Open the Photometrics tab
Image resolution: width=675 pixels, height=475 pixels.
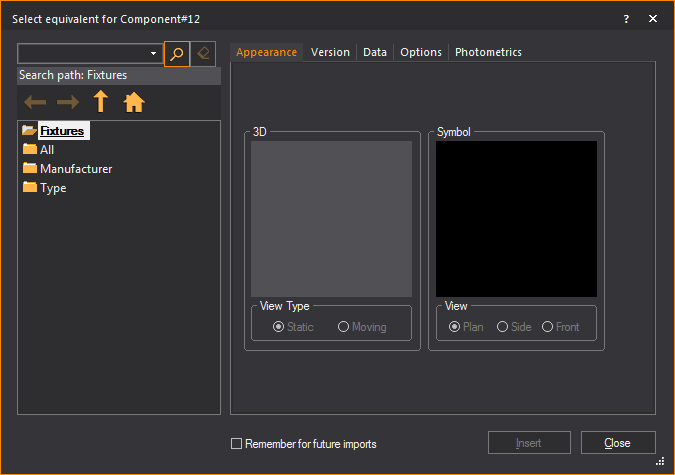tap(488, 52)
